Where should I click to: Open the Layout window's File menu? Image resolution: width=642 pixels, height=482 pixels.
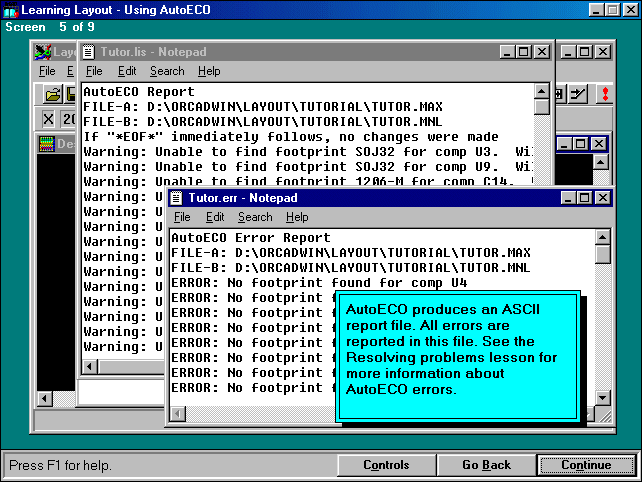pyautogui.click(x=47, y=71)
